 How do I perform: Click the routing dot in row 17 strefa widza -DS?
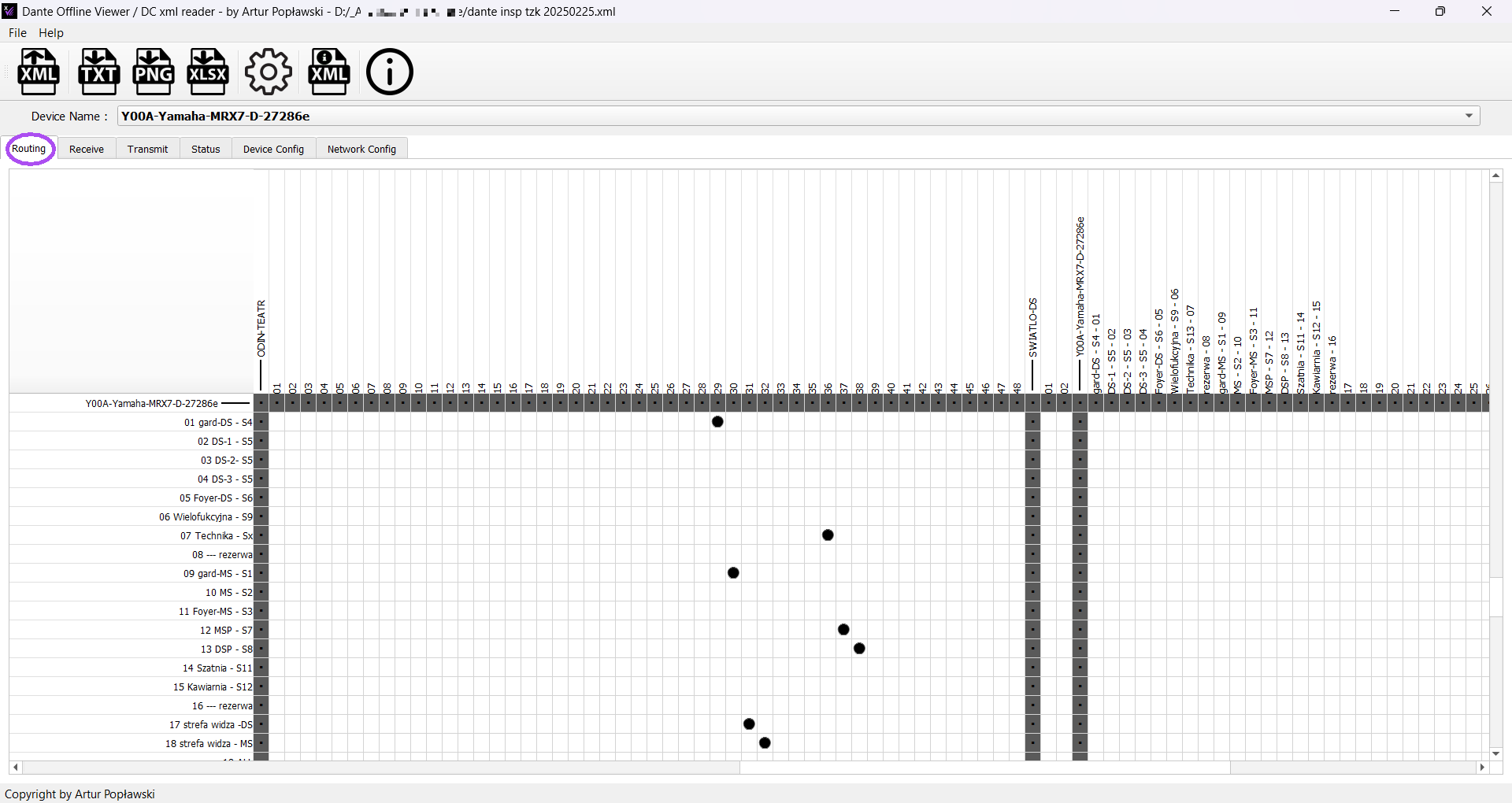pos(749,724)
